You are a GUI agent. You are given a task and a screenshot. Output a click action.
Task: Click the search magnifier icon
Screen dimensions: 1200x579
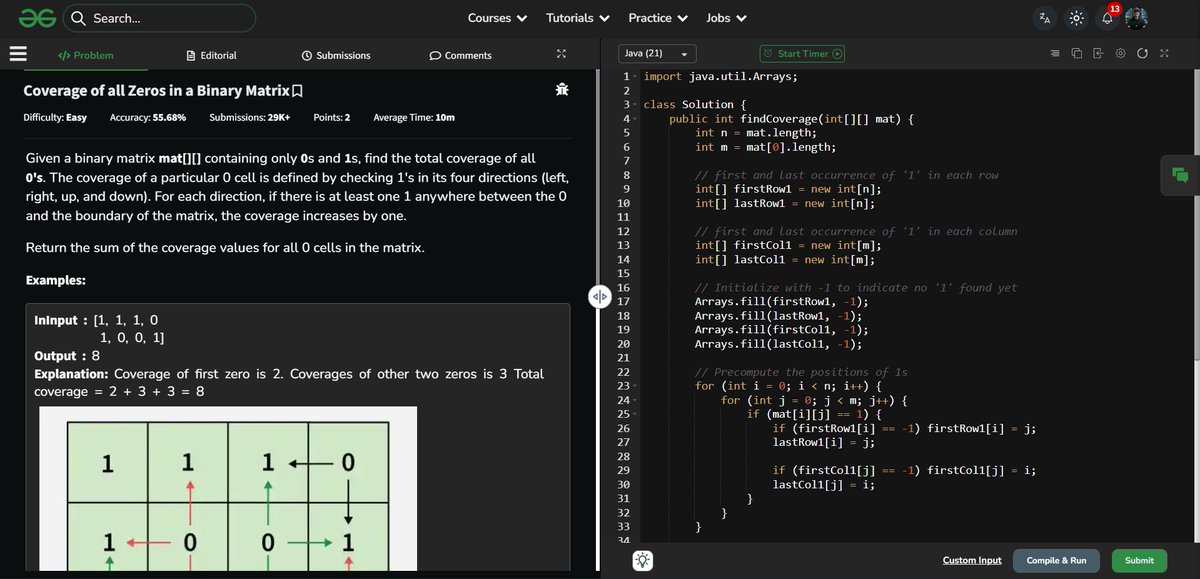pos(78,18)
